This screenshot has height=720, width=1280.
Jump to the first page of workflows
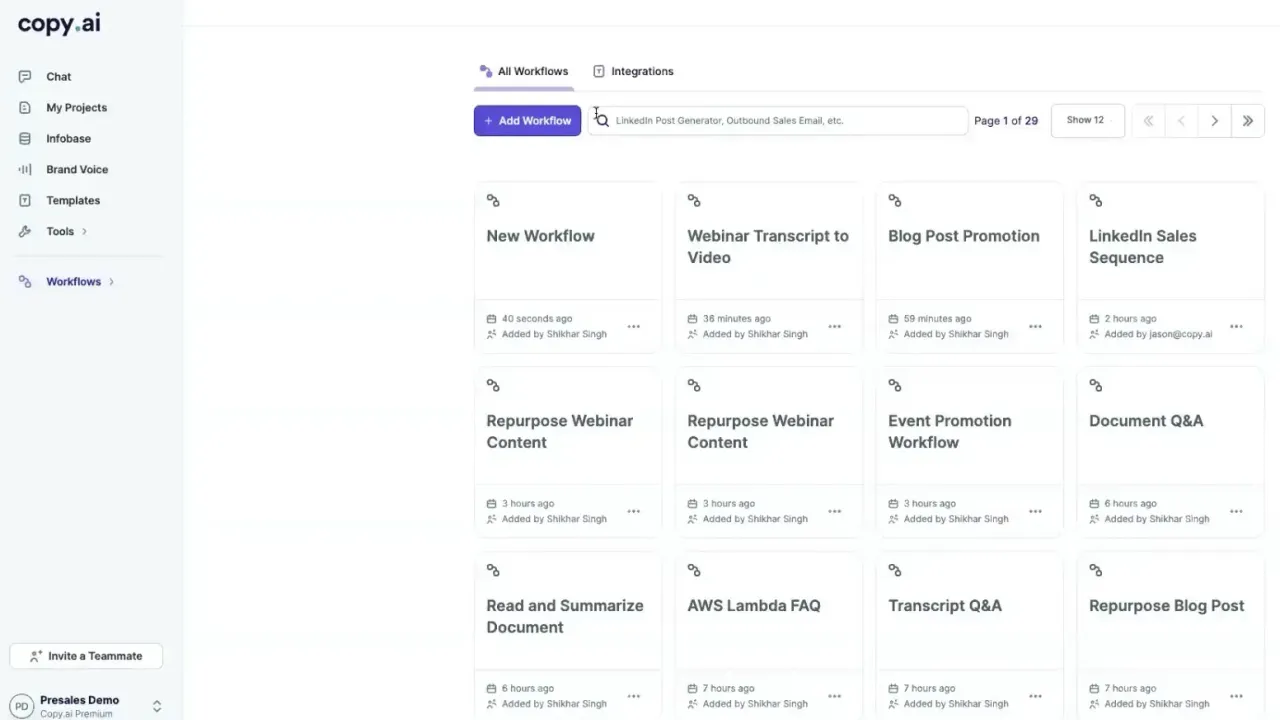(x=1148, y=121)
